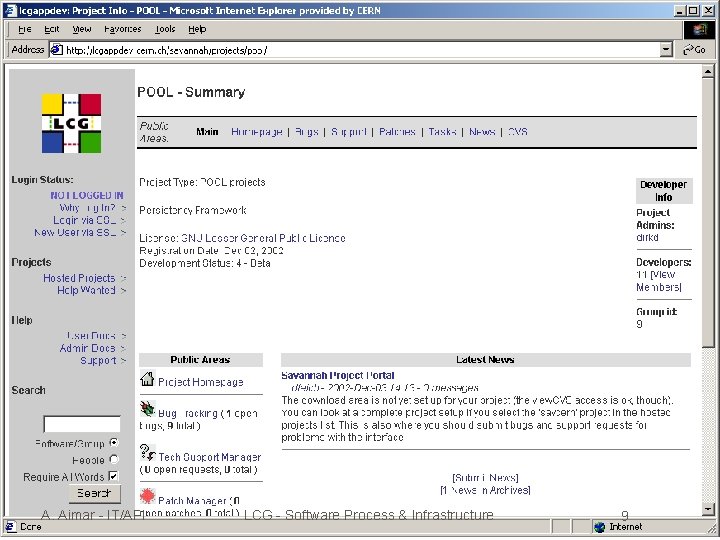Open the Help menu
This screenshot has height=540, width=720.
click(197, 29)
